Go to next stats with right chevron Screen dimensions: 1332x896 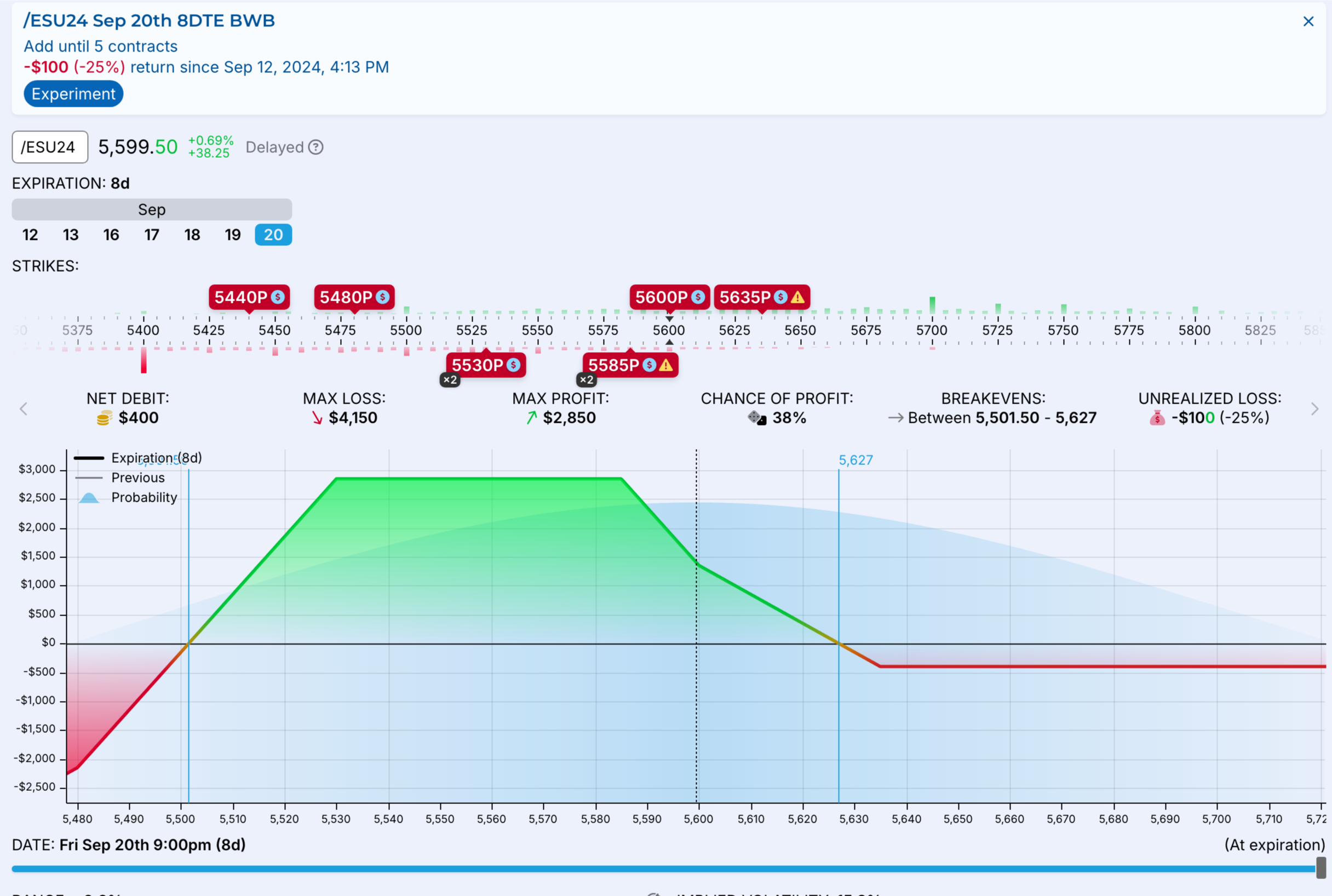tap(1315, 409)
